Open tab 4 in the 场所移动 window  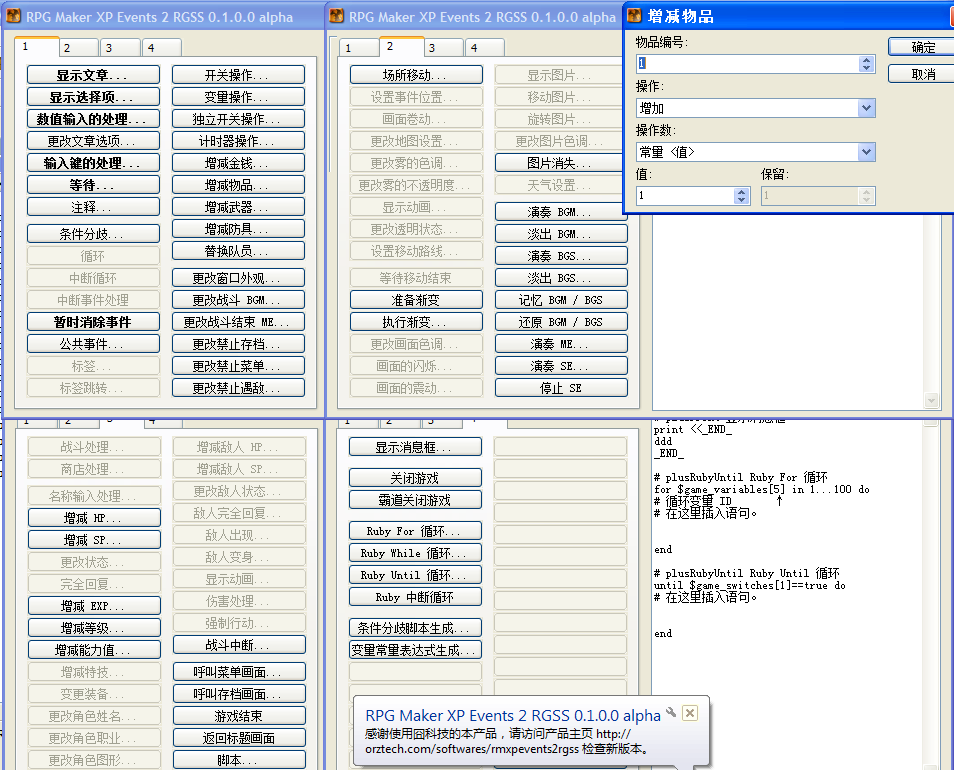[x=484, y=47]
